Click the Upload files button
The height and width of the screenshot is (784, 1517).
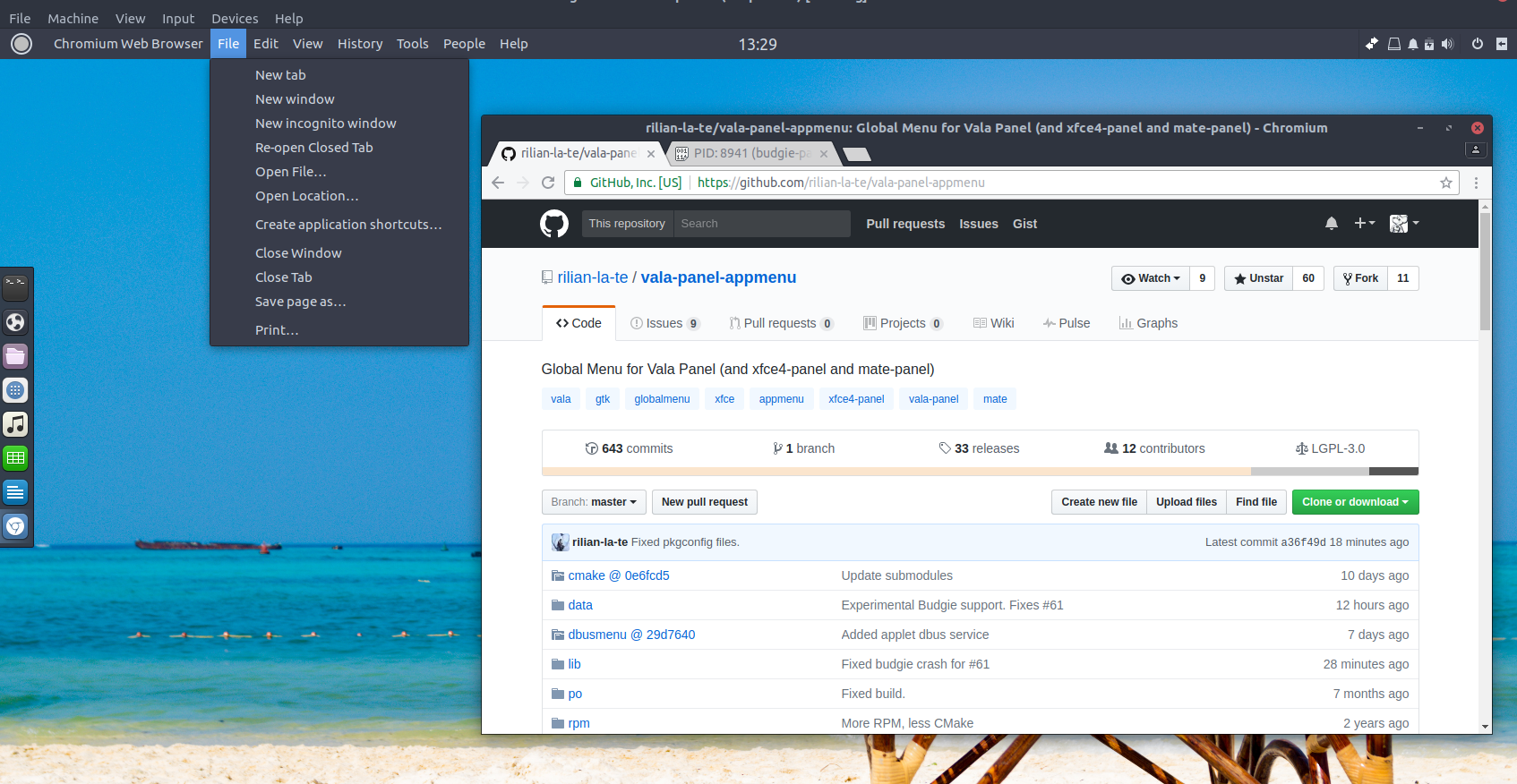click(1187, 502)
